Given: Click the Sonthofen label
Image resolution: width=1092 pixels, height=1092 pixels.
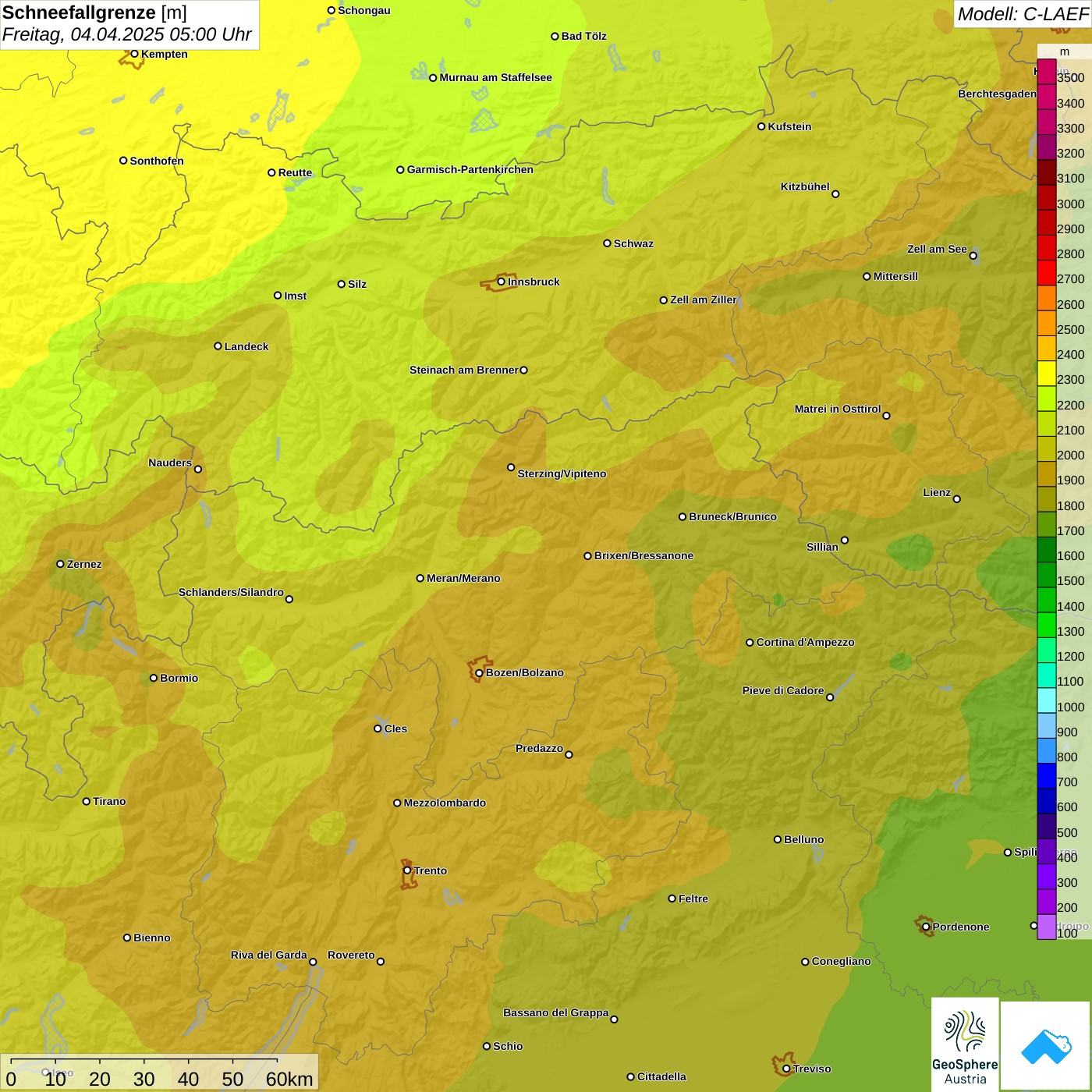Looking at the screenshot, I should coord(157,161).
